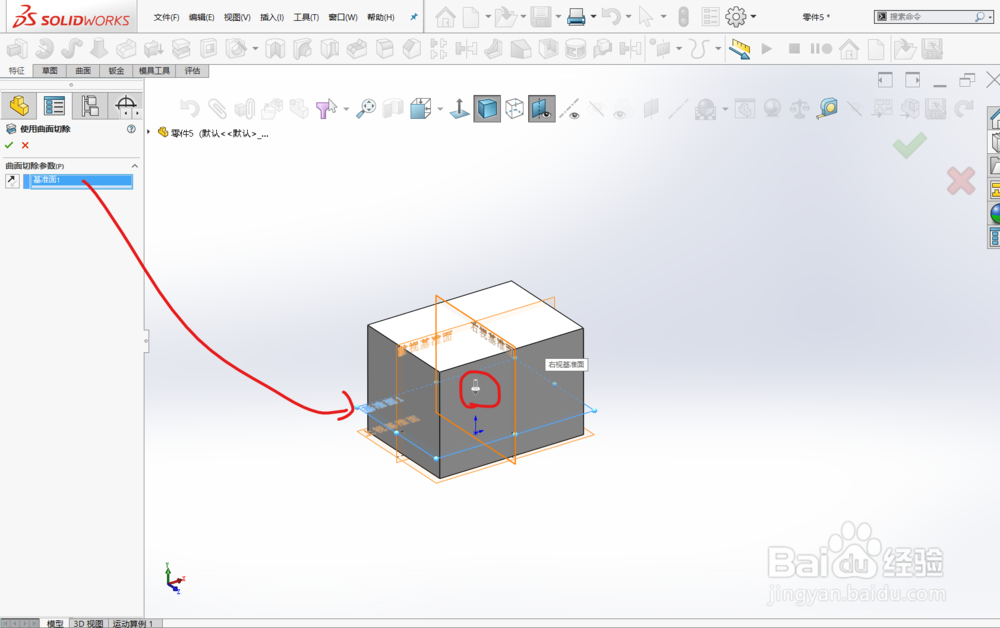
Task: Switch to the 钣金 command tab
Action: point(116,71)
